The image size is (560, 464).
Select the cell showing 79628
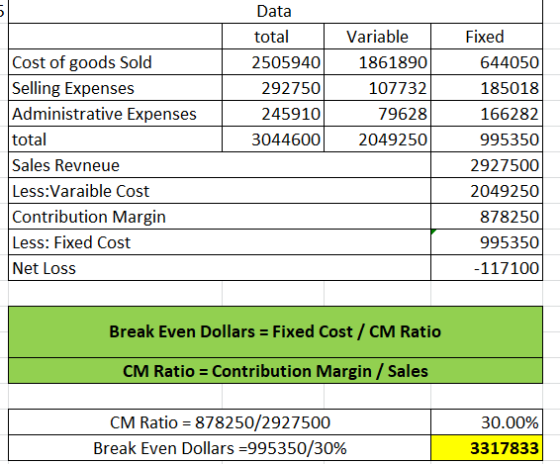pos(377,114)
